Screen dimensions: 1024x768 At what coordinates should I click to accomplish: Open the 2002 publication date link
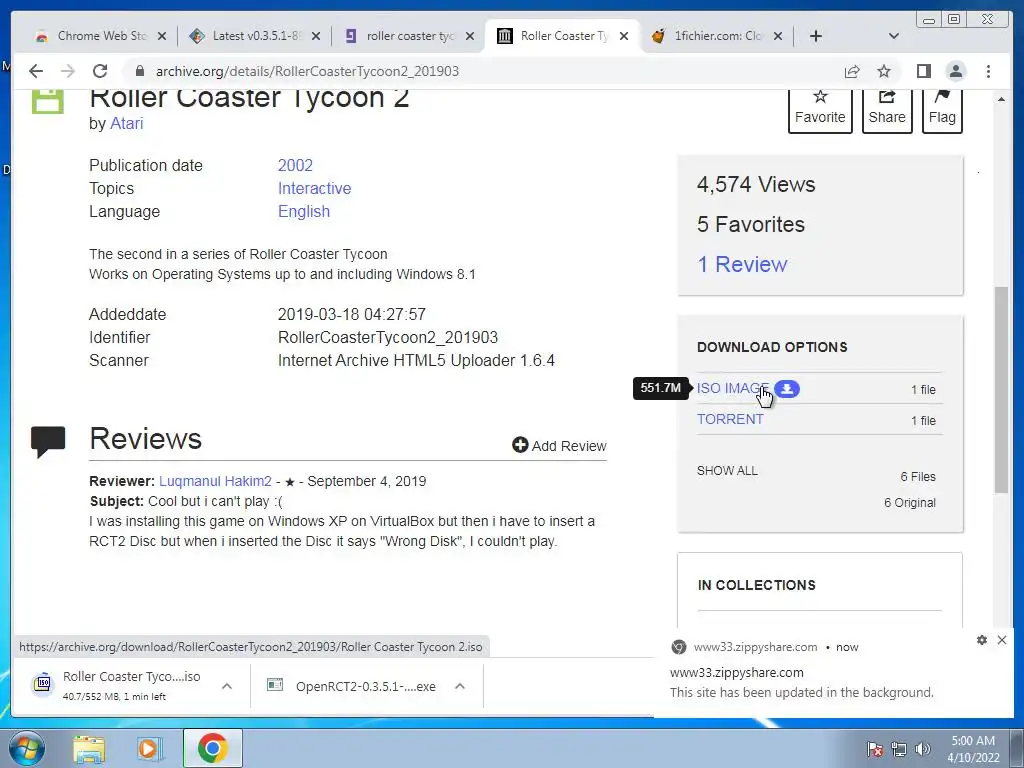pyautogui.click(x=295, y=165)
